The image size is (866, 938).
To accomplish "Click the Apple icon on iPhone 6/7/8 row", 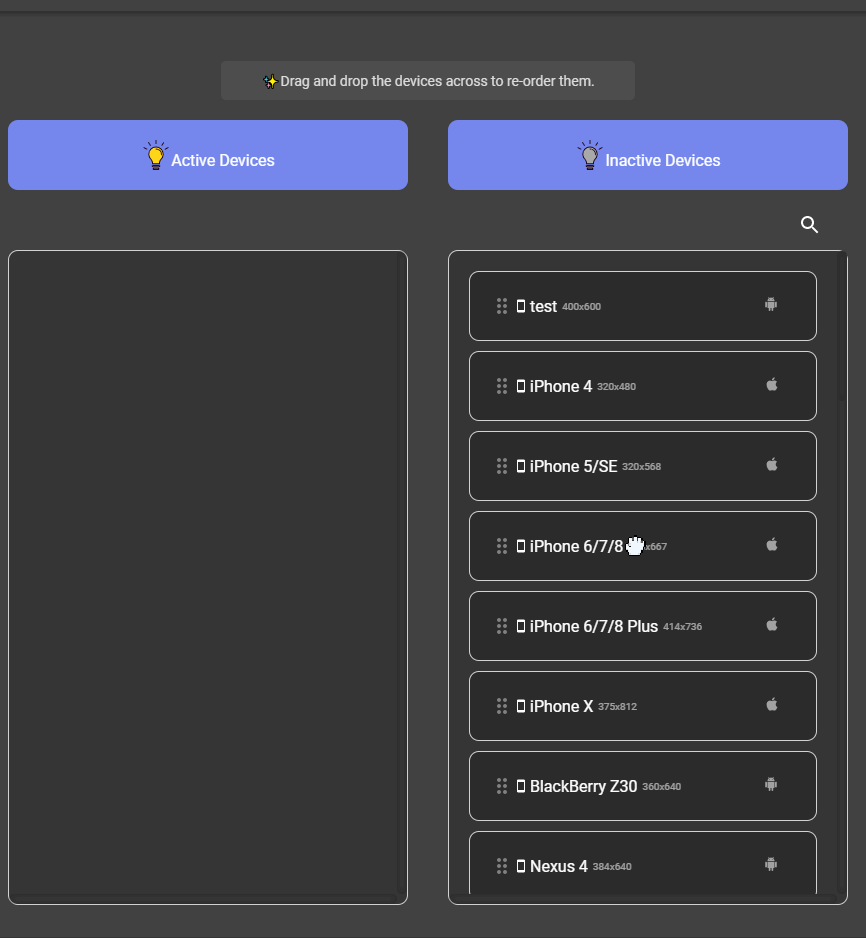I will (771, 544).
